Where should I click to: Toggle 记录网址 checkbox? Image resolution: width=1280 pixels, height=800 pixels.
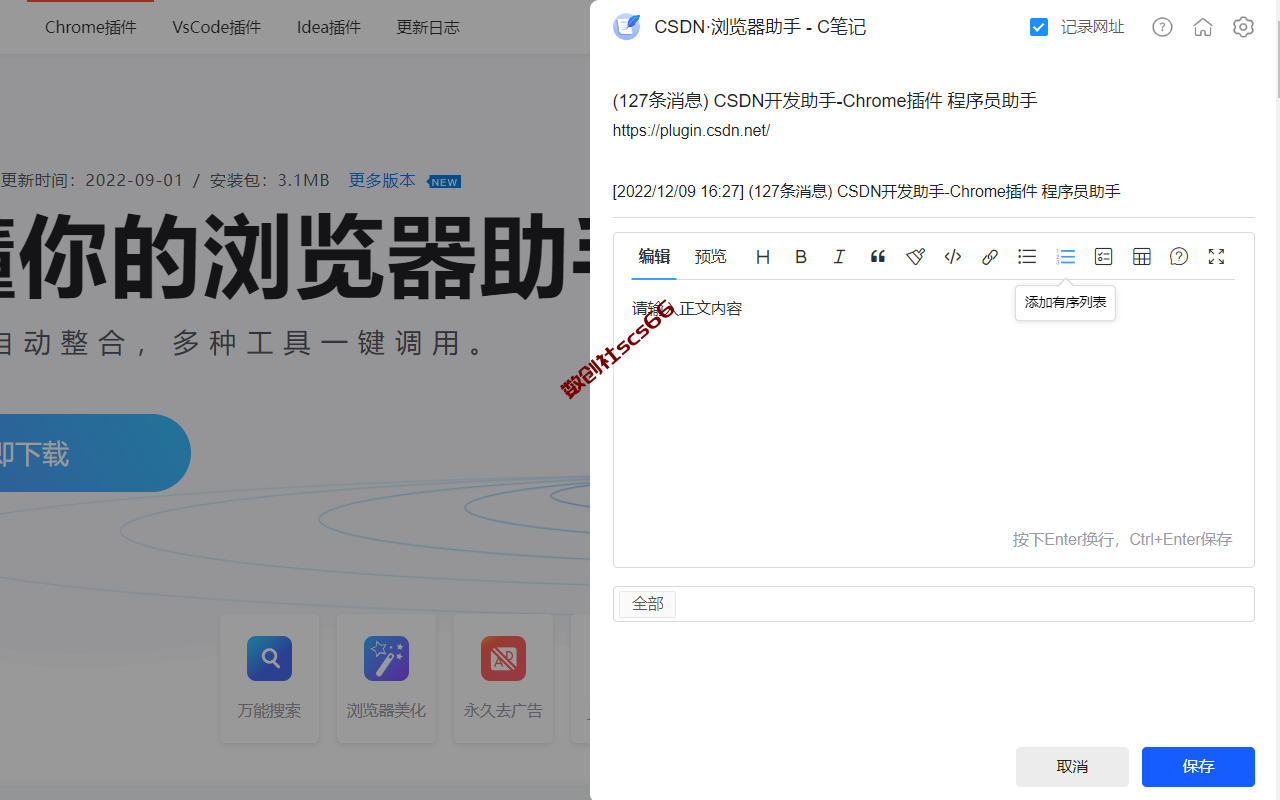click(1039, 27)
